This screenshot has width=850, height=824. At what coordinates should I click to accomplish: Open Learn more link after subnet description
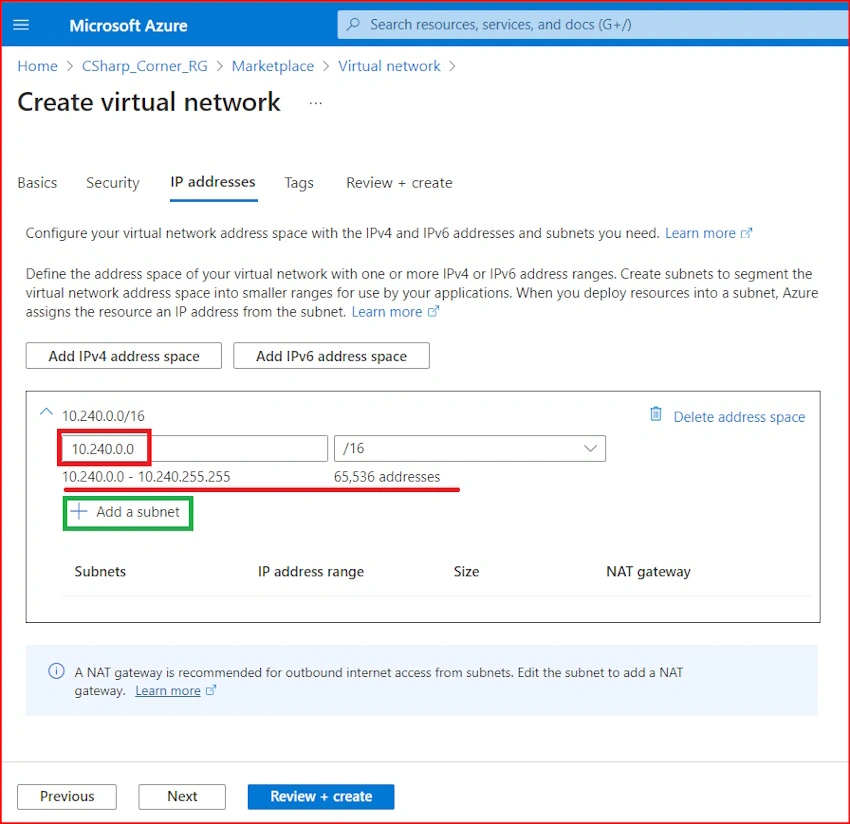click(387, 312)
